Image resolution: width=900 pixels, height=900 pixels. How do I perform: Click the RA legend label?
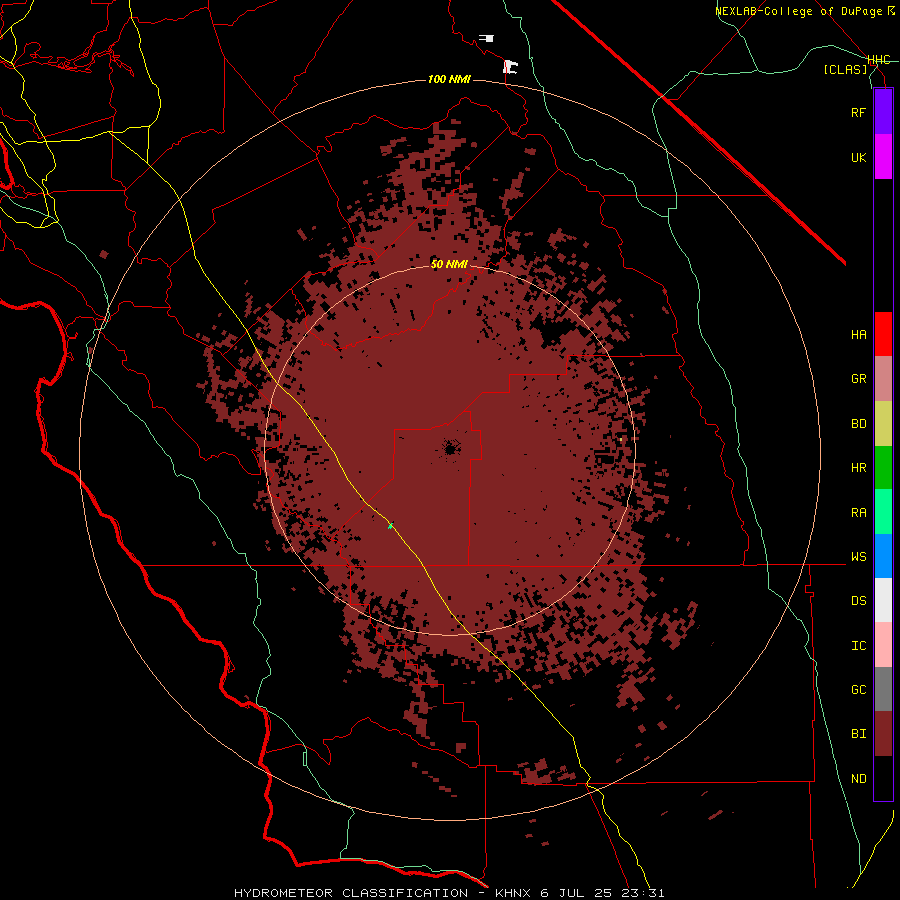point(858,512)
